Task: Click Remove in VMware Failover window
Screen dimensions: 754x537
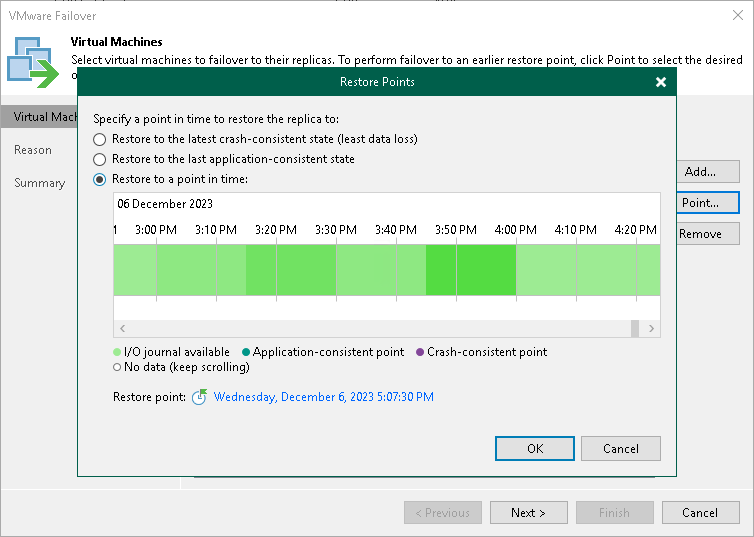Action: [x=708, y=234]
